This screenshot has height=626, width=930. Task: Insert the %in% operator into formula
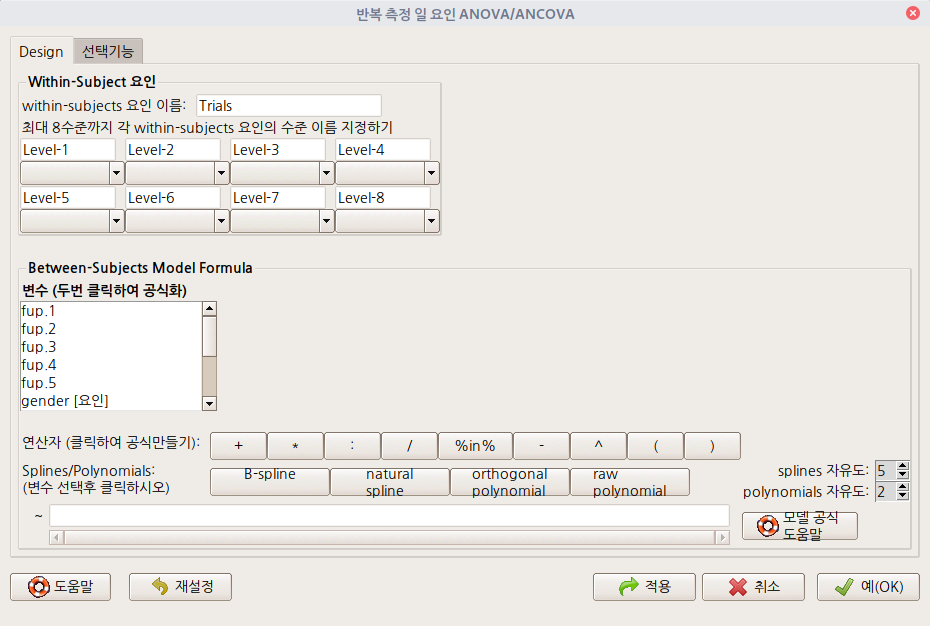(475, 446)
